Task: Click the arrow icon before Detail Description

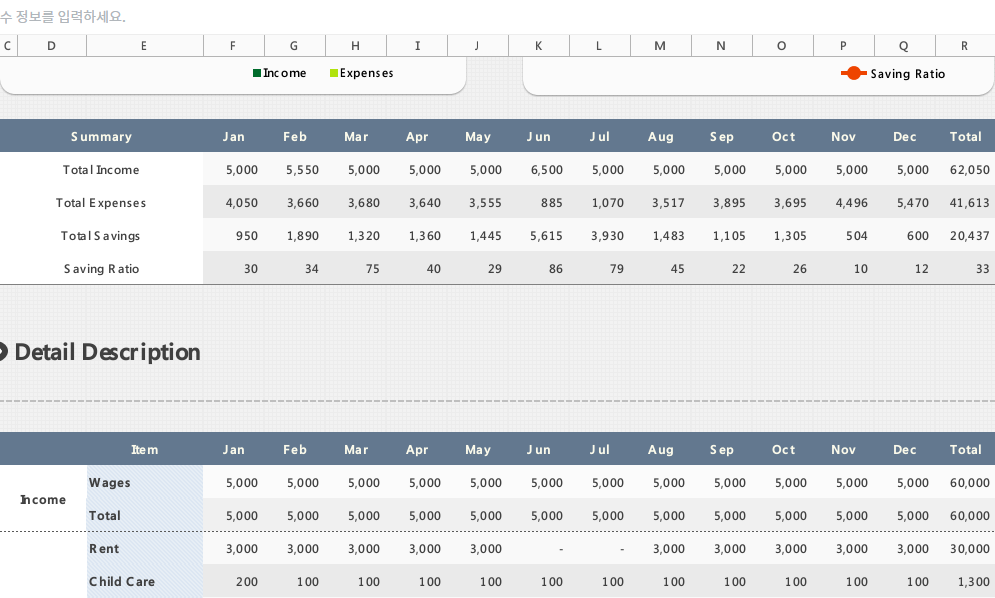Action: pyautogui.click(x=3, y=352)
